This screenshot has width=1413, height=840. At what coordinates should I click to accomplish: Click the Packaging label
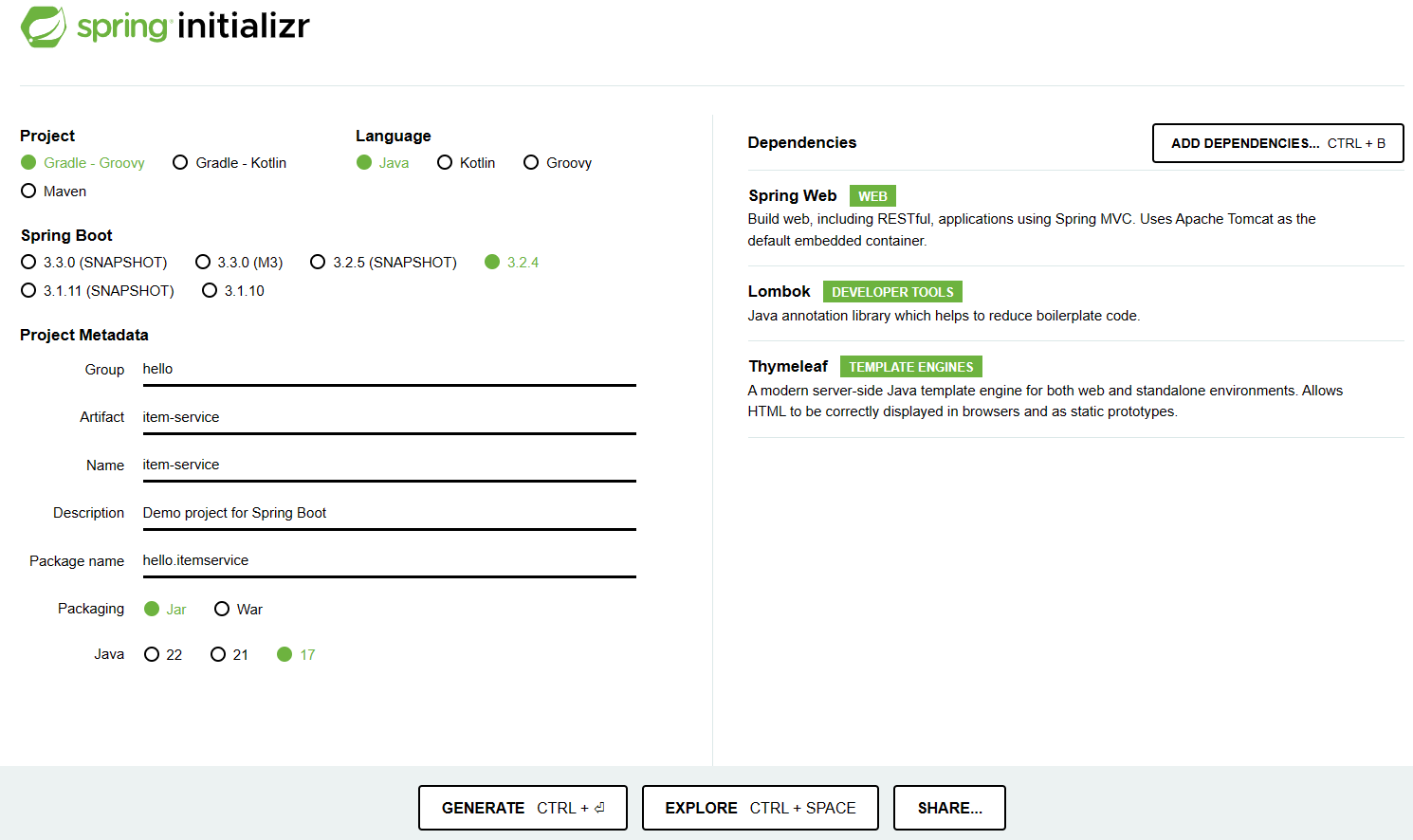(x=91, y=609)
